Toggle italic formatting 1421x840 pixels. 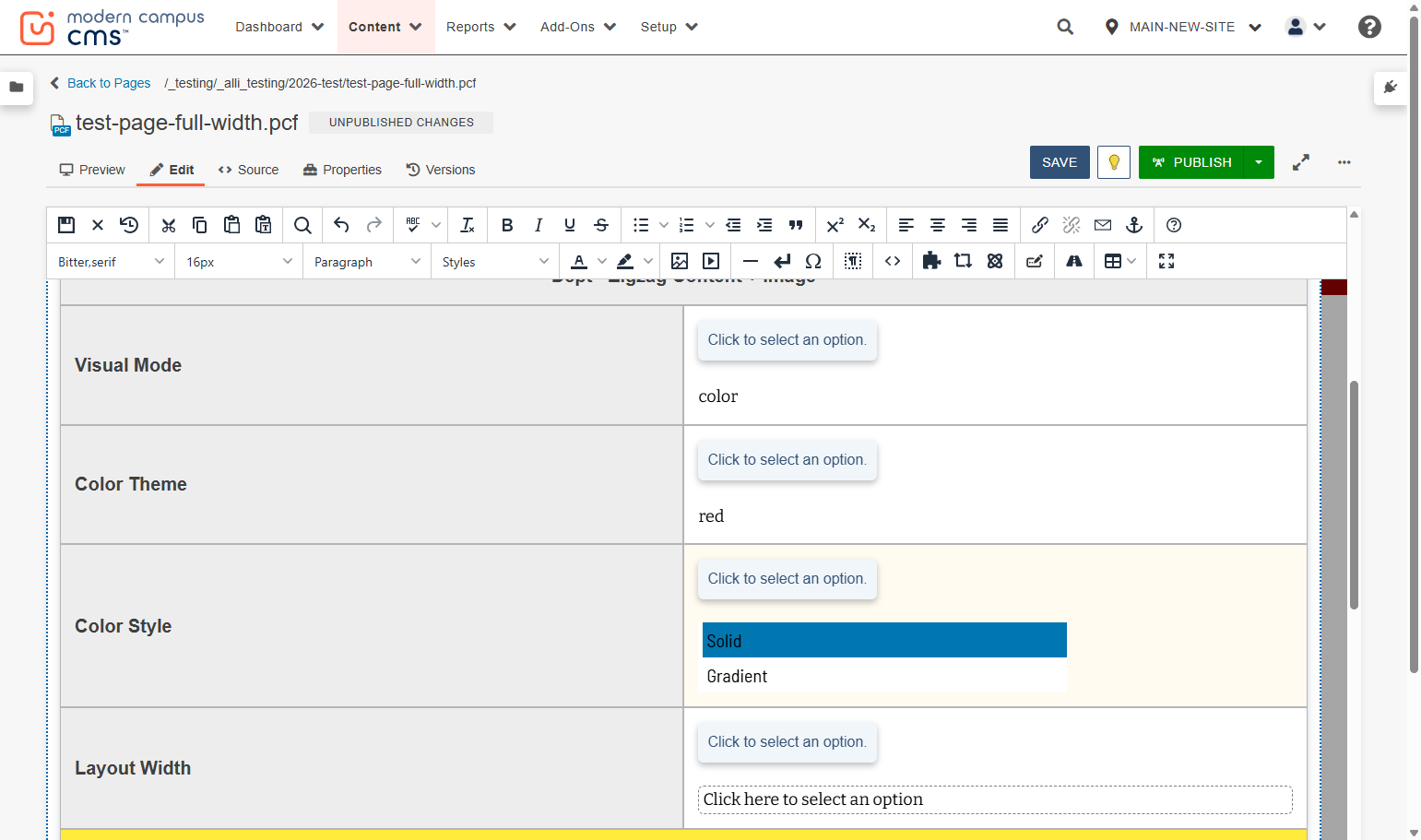pos(539,225)
